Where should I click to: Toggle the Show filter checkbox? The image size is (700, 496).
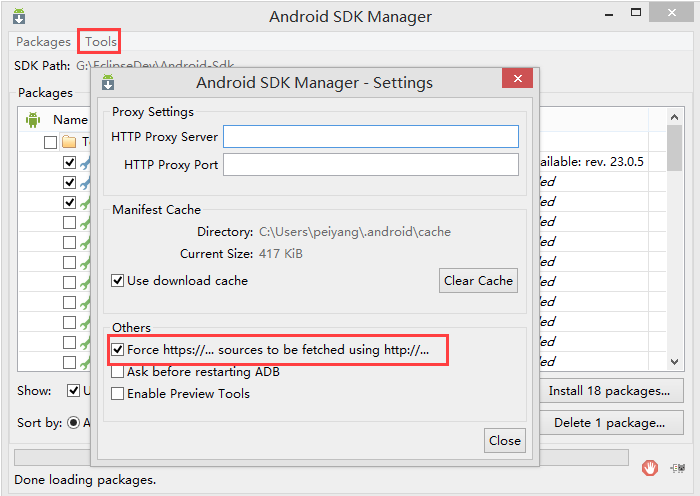[x=73, y=390]
